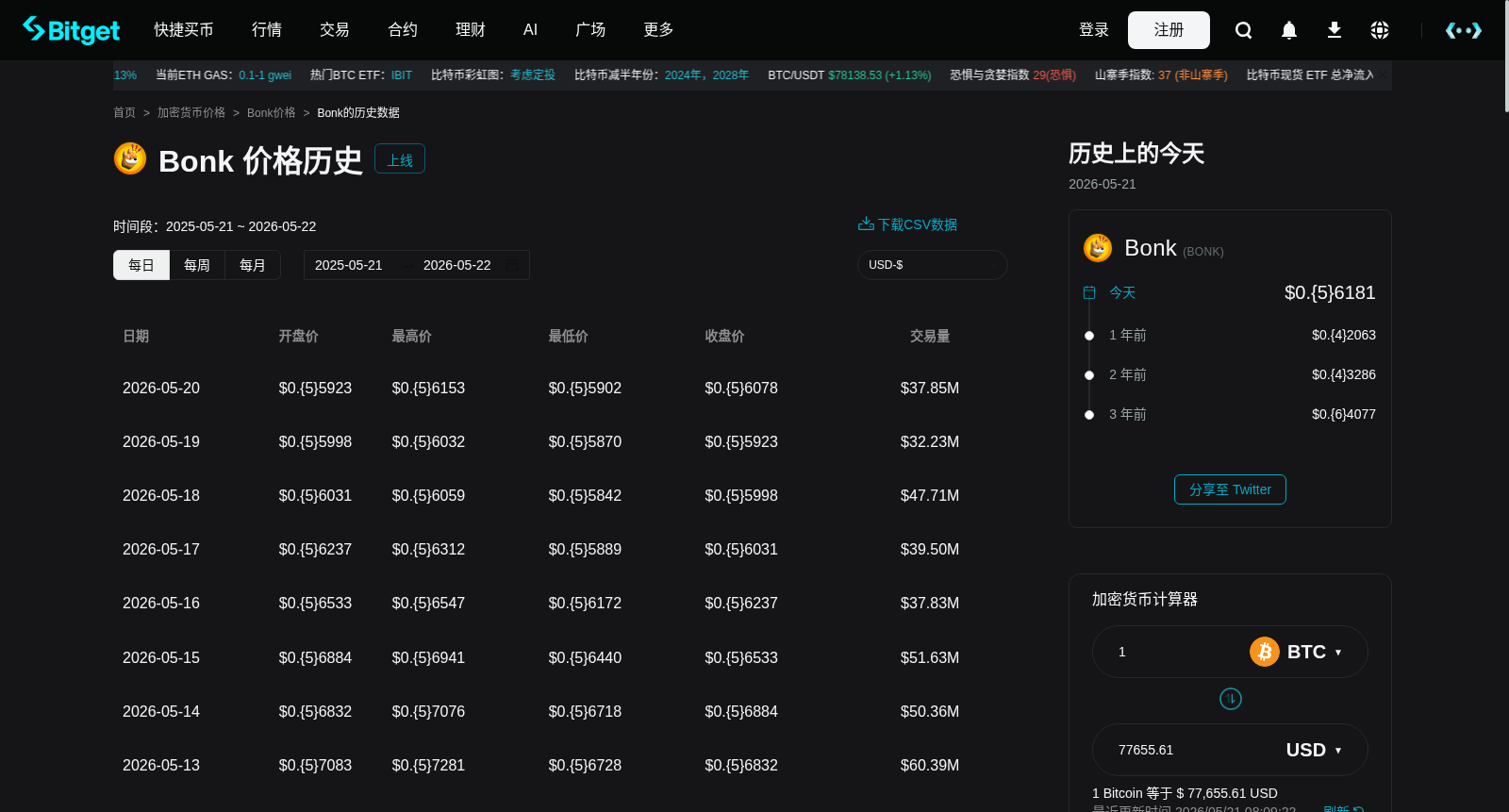The height and width of the screenshot is (812, 1509).
Task: Open the USD-$ currency dropdown
Action: [x=933, y=265]
